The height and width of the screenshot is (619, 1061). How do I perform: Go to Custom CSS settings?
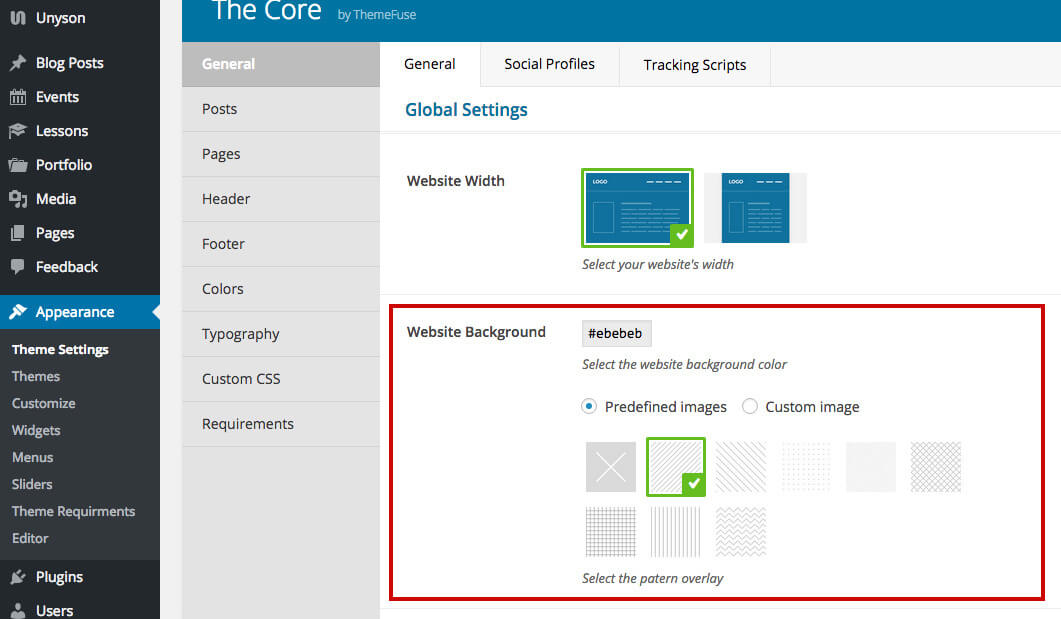(241, 379)
